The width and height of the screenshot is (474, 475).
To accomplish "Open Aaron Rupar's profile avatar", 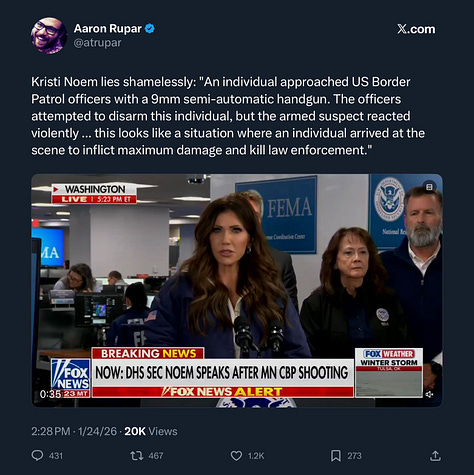I will coord(49,35).
